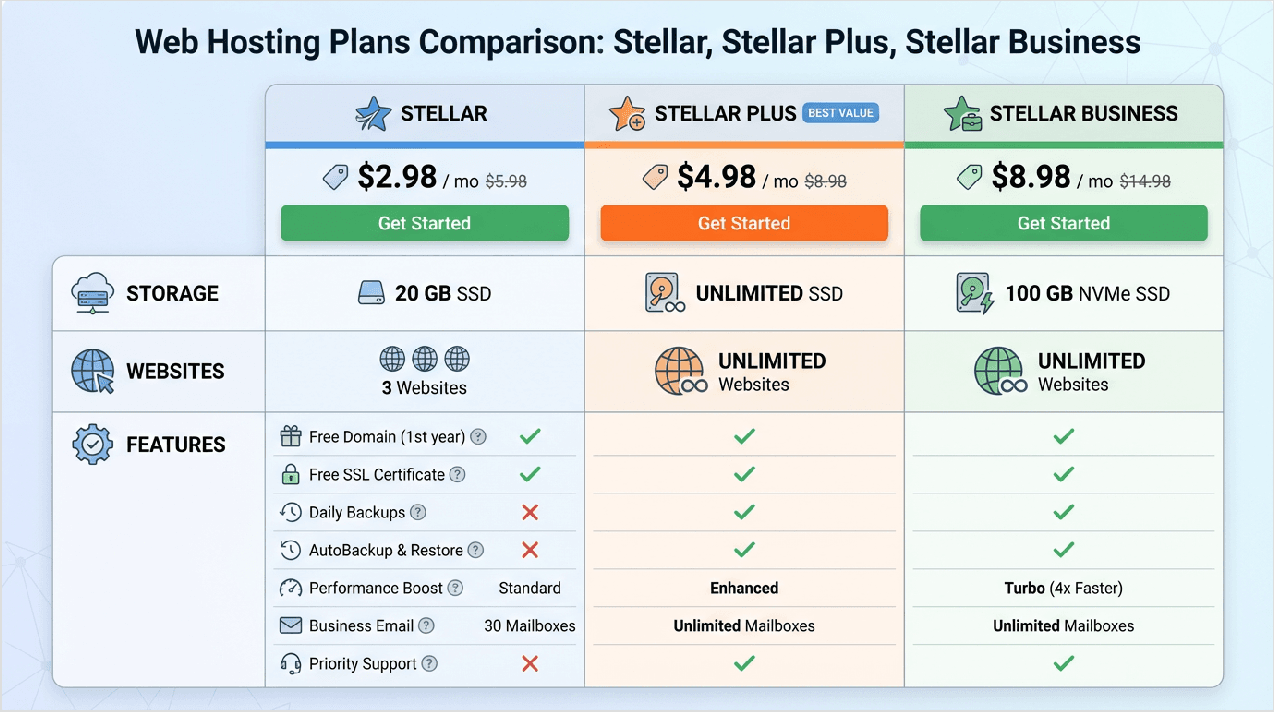
Task: Click the Daily Backups info icon
Action: pyautogui.click(x=418, y=512)
